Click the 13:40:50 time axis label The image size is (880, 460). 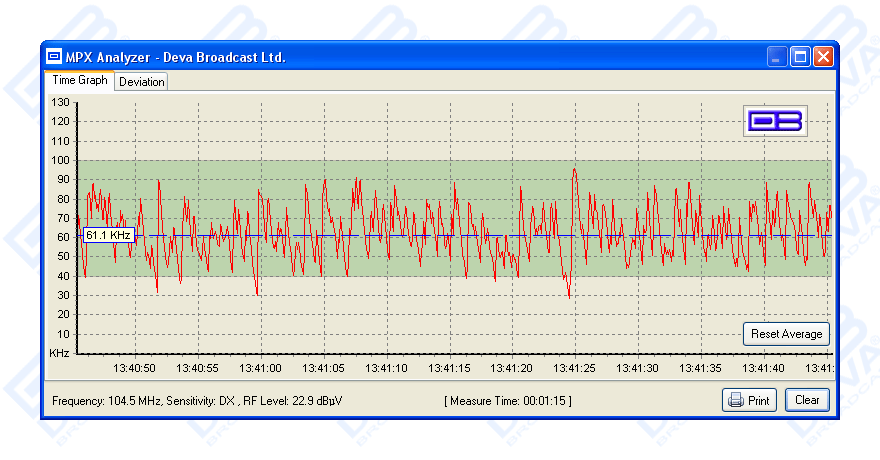(x=135, y=368)
